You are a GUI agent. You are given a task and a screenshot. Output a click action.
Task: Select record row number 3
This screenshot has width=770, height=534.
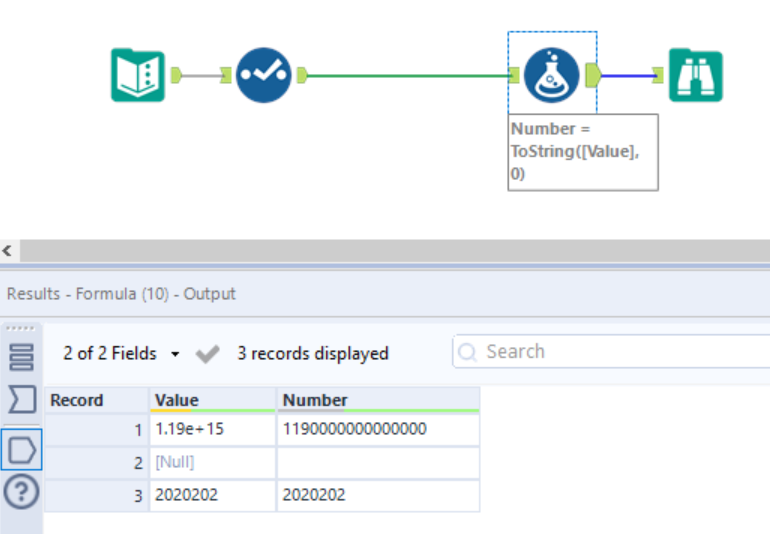96,495
